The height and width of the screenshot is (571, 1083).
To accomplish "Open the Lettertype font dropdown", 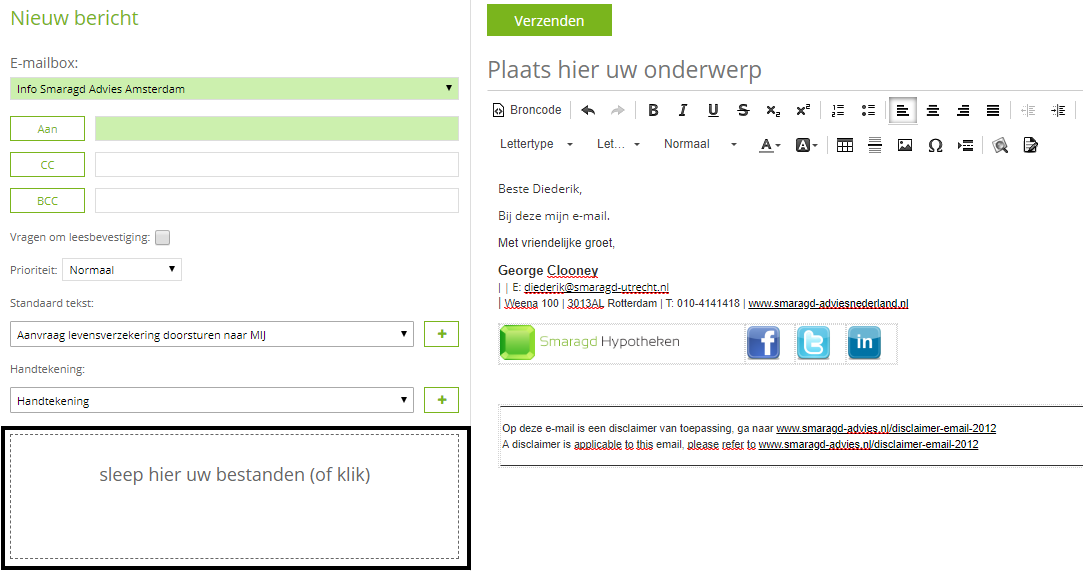I will point(537,144).
